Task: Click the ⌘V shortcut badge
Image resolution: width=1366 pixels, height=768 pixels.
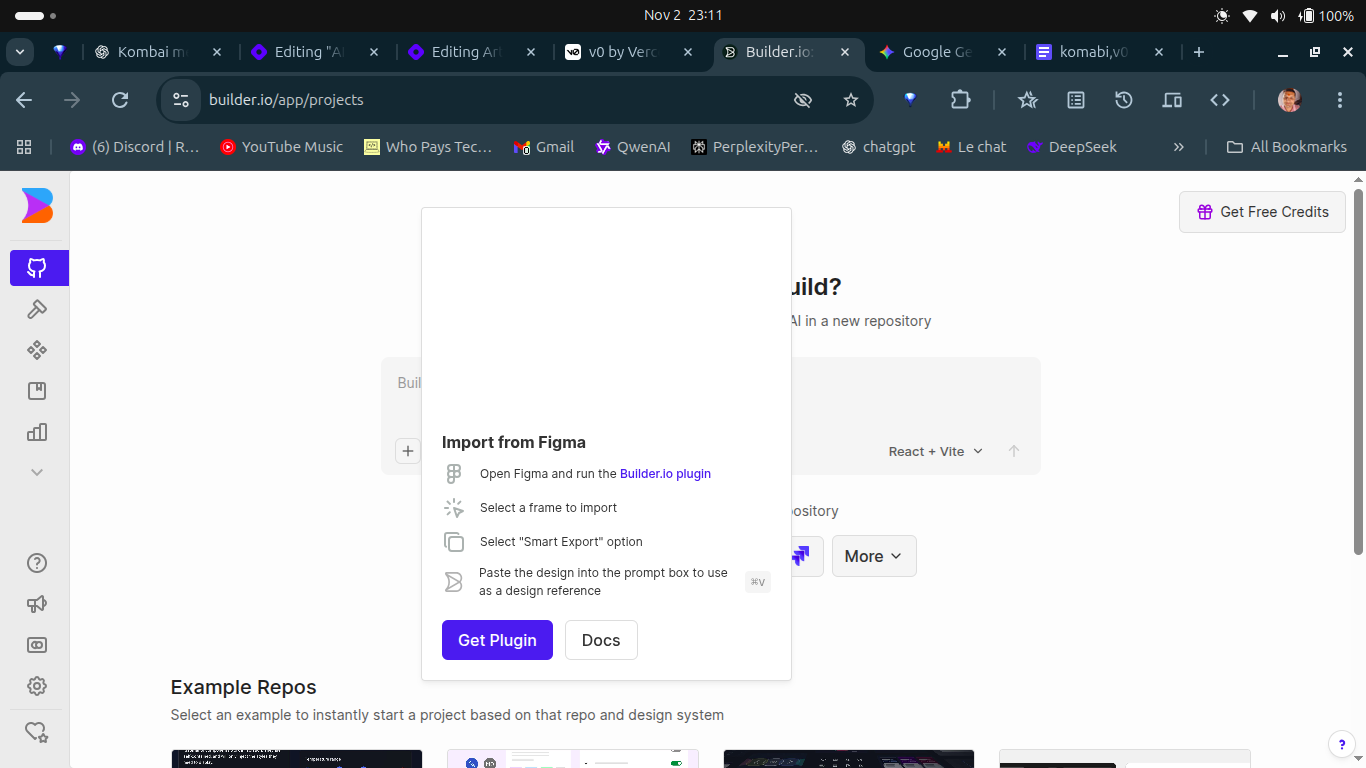Action: pyautogui.click(x=758, y=582)
